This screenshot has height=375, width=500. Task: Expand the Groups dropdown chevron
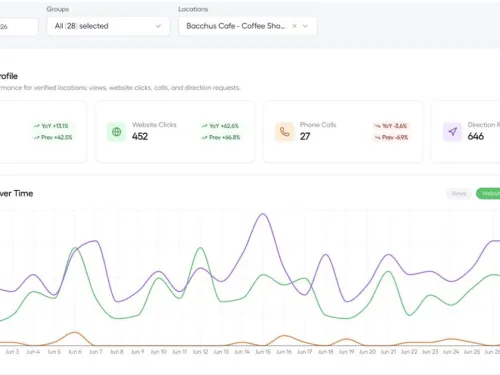(158, 26)
